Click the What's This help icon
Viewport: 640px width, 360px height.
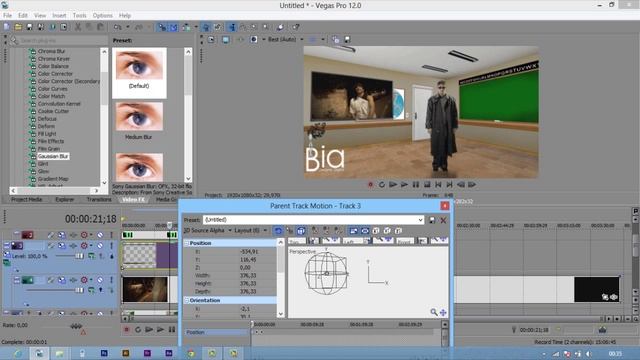click(x=296, y=27)
